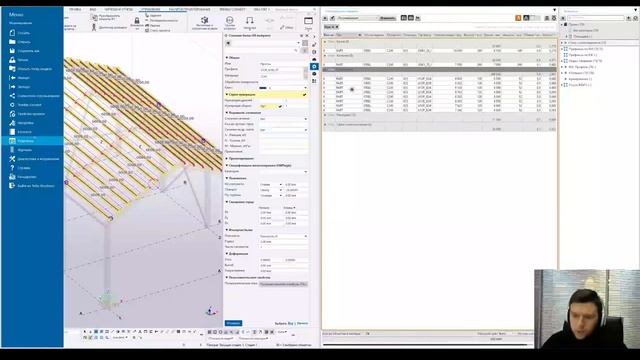Toggle checkmark on Серия нумерации header
This screenshot has height=360, width=640.
point(304,94)
